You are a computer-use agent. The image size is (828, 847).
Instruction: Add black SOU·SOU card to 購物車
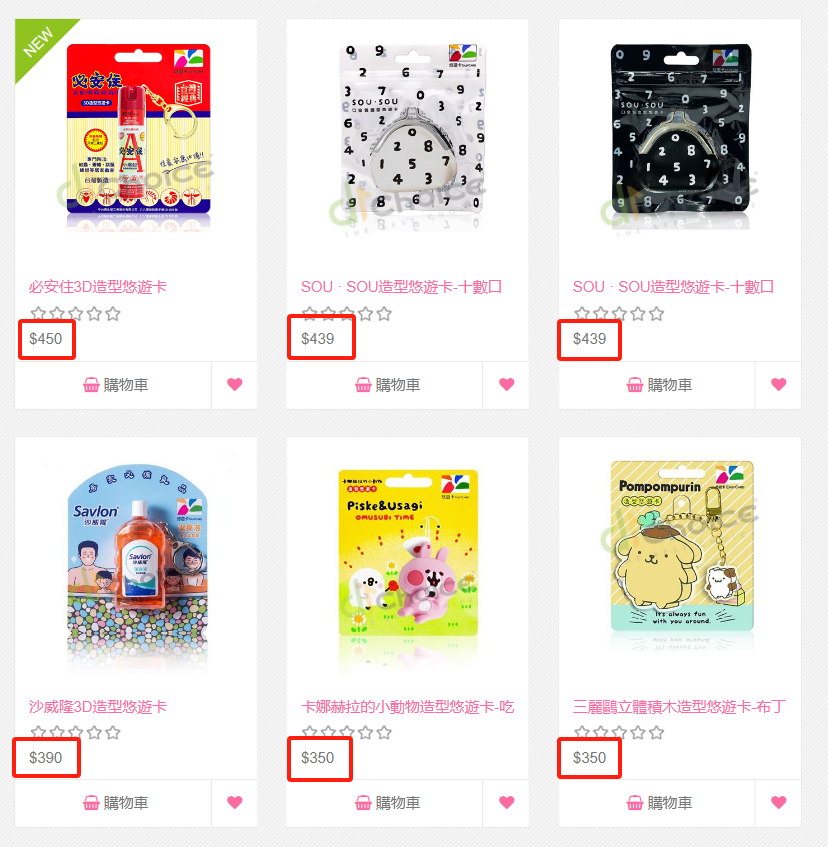[x=657, y=385]
